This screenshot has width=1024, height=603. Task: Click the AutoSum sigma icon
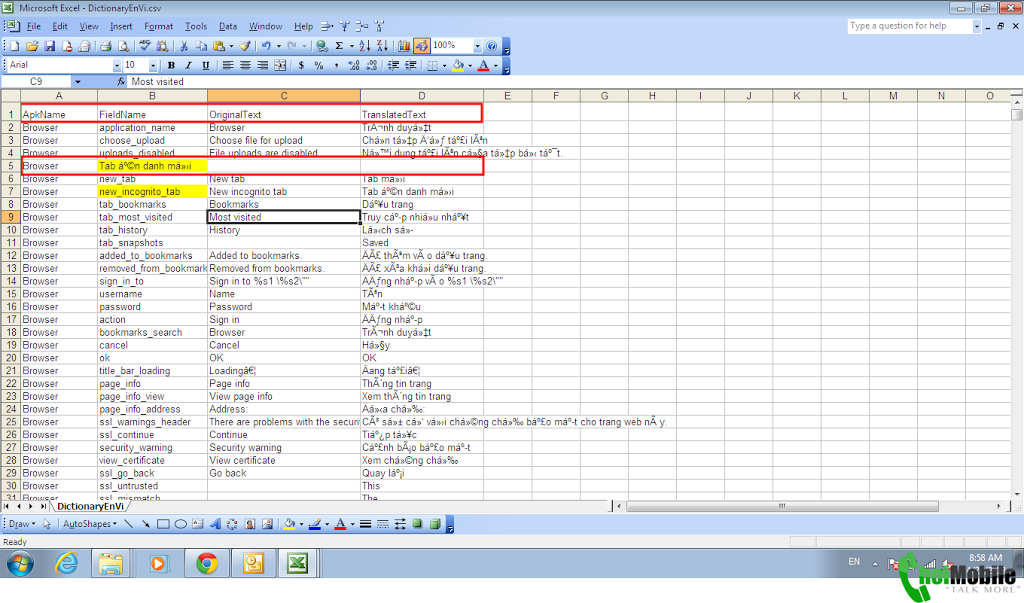339,46
